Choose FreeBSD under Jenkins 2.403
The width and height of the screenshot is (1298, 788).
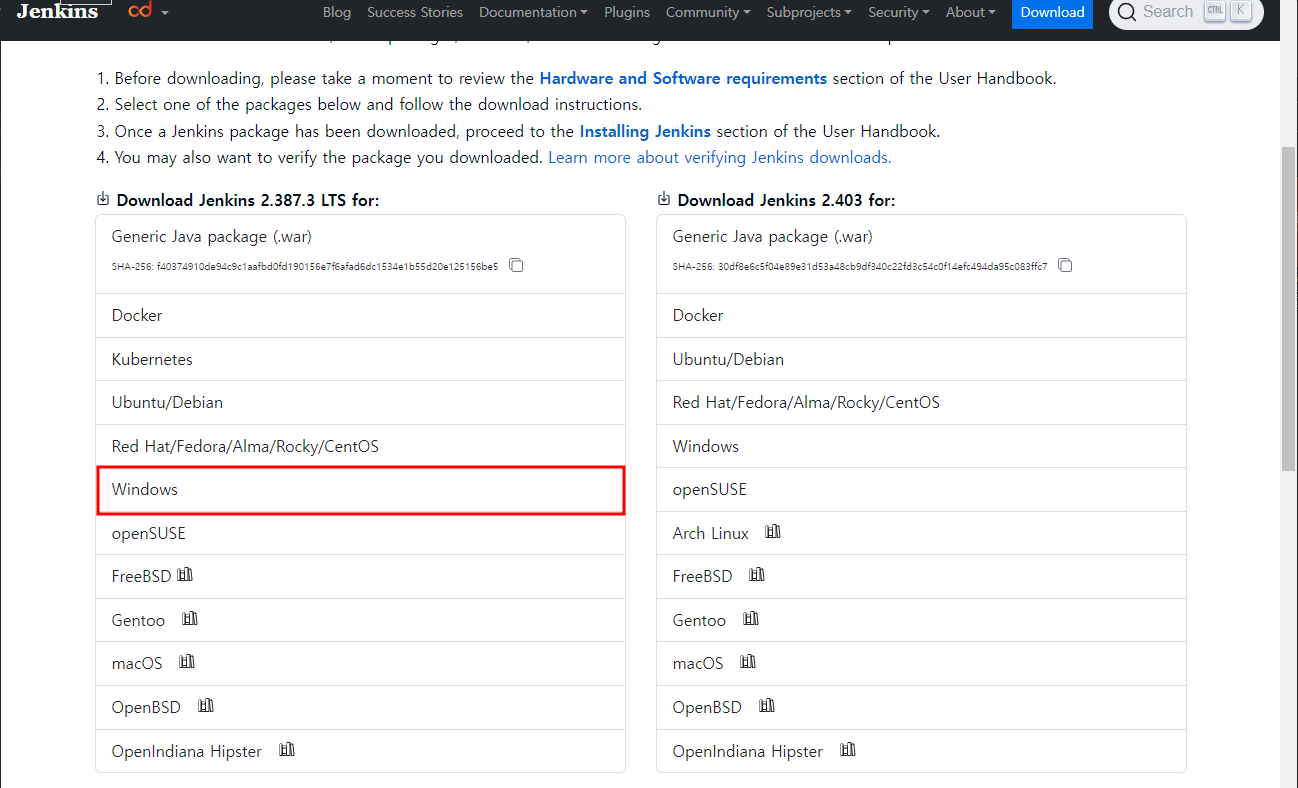(921, 576)
